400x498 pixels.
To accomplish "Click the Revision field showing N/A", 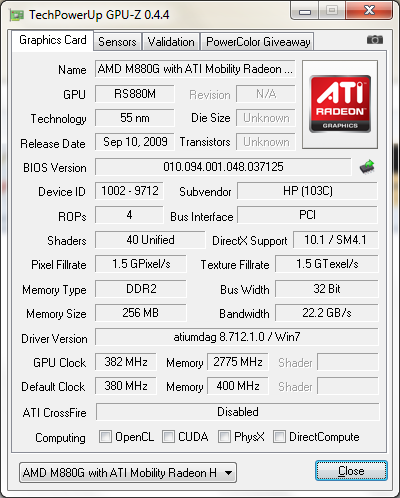I will point(266,94).
